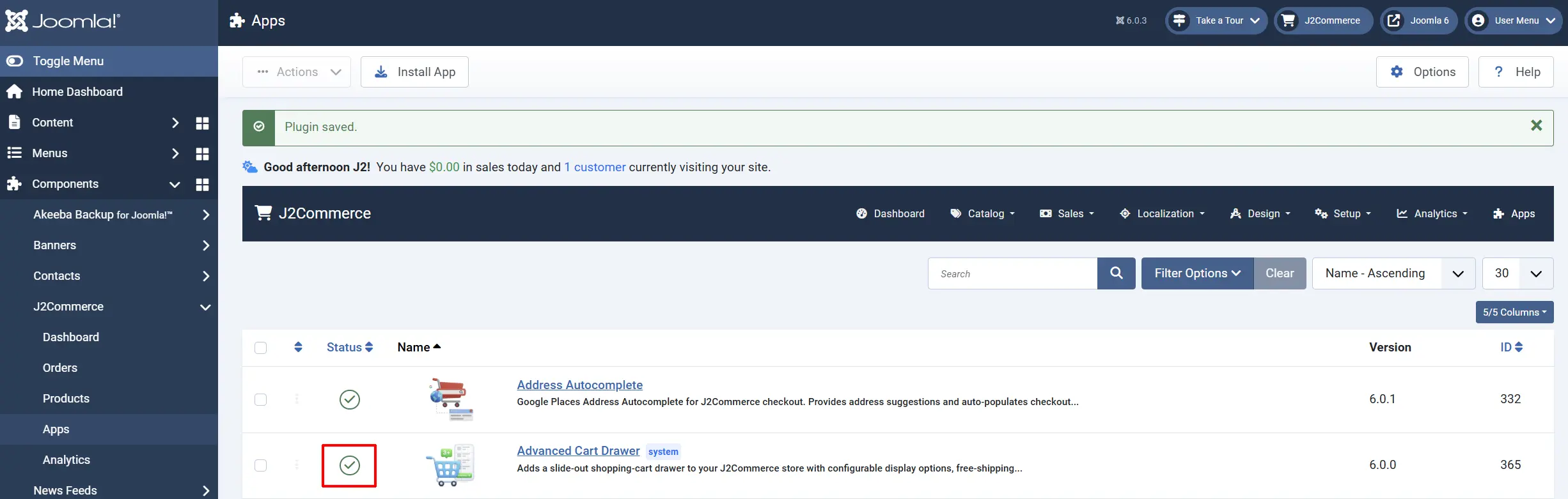
Task: Click the search magnifier button
Action: (1116, 273)
